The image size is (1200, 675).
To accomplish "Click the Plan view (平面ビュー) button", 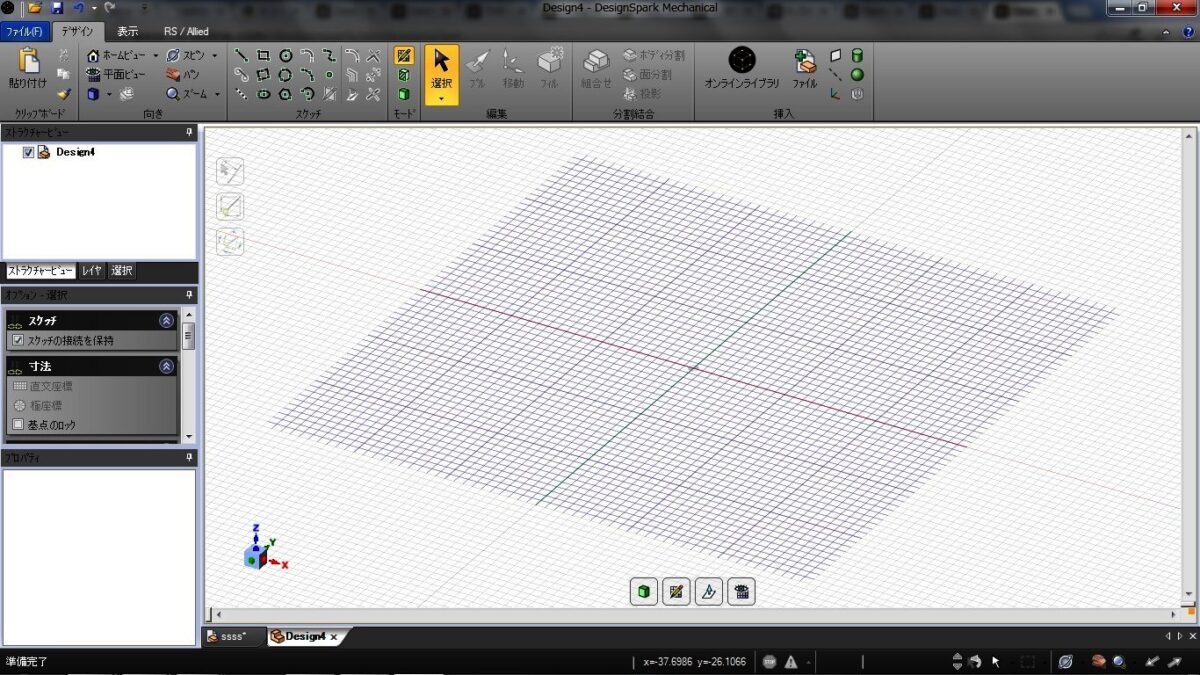I will (x=117, y=75).
